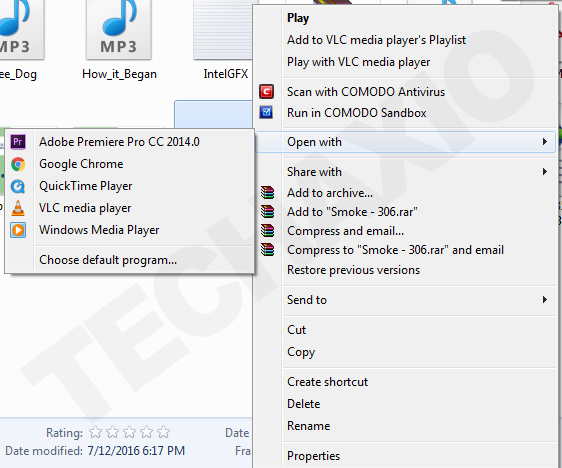Click the VLC cone icon
This screenshot has width=562, height=468.
pos(18,208)
